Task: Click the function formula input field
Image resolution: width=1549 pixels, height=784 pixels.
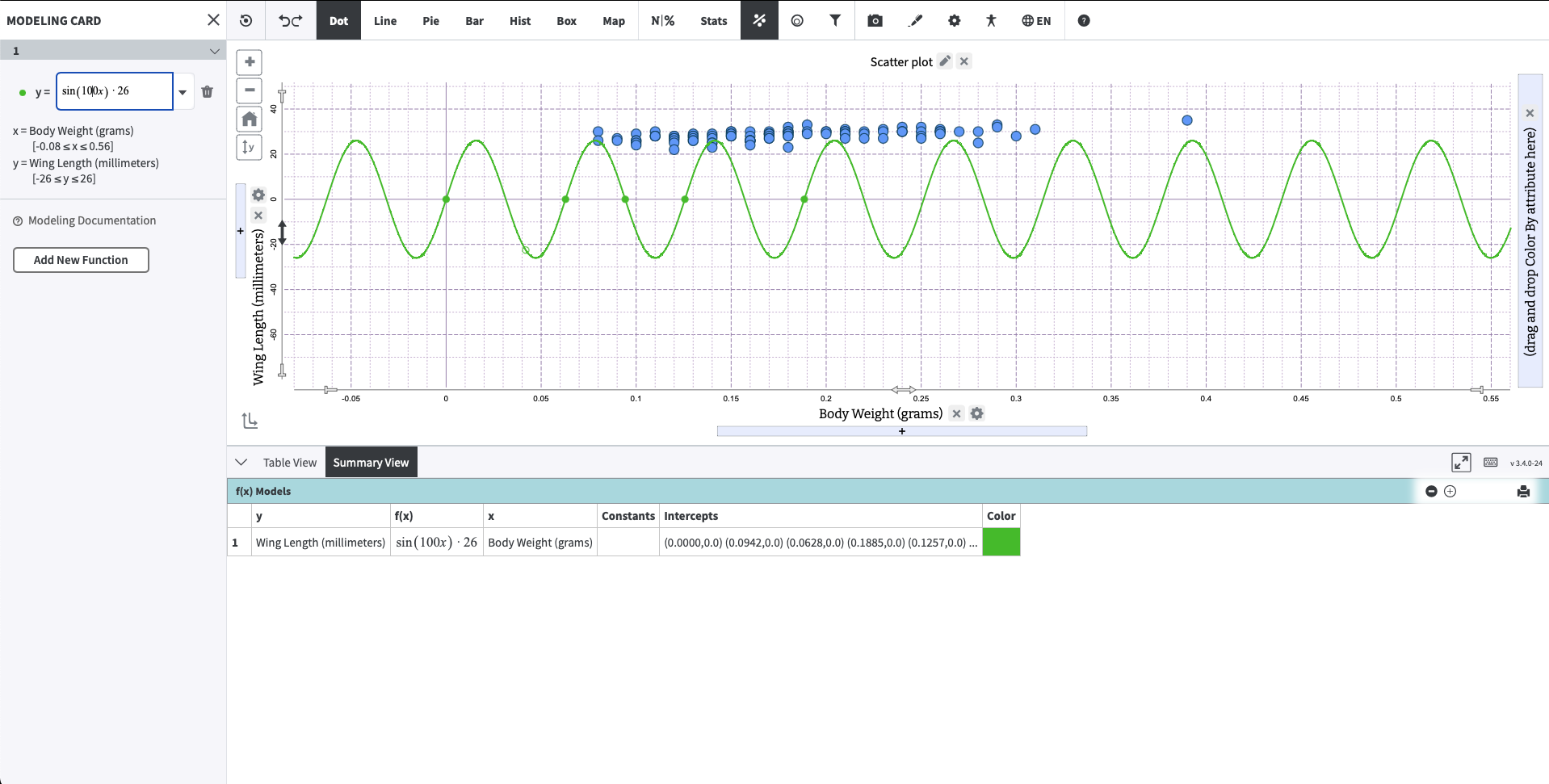Action: click(x=115, y=91)
